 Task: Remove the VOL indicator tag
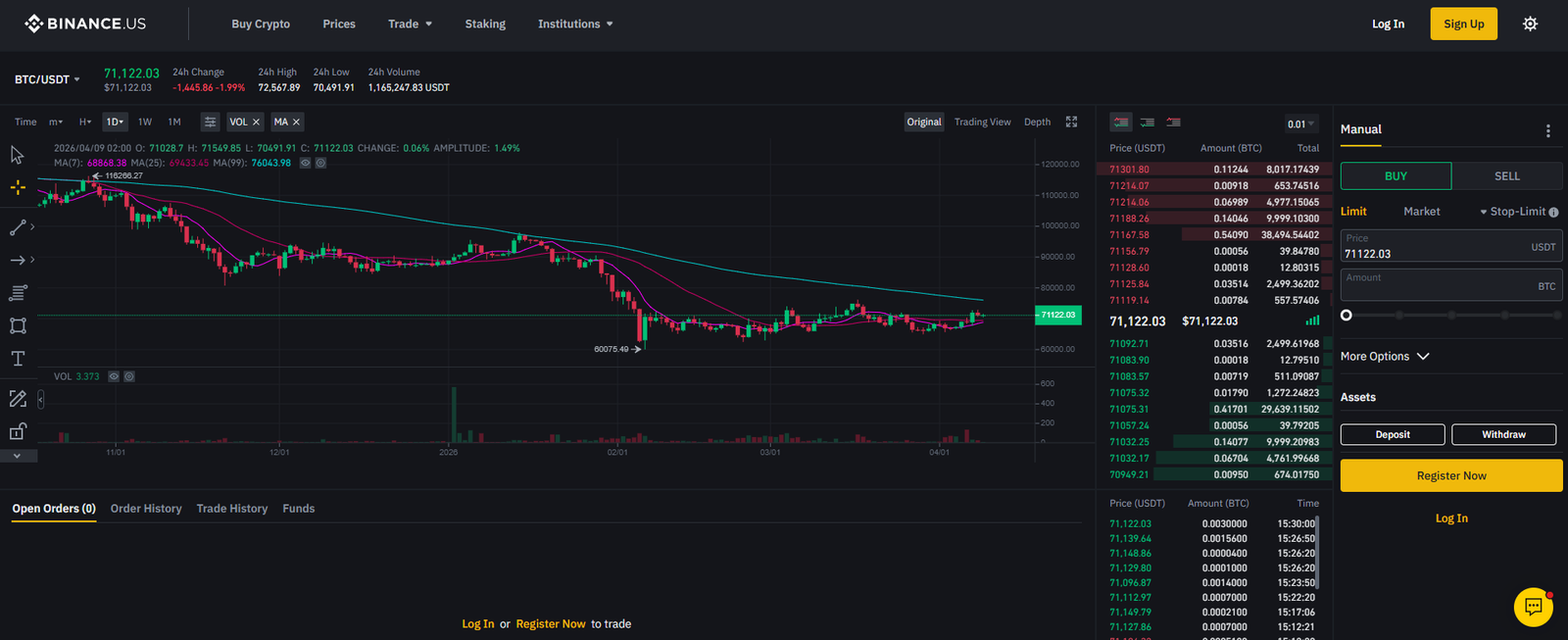click(x=256, y=122)
